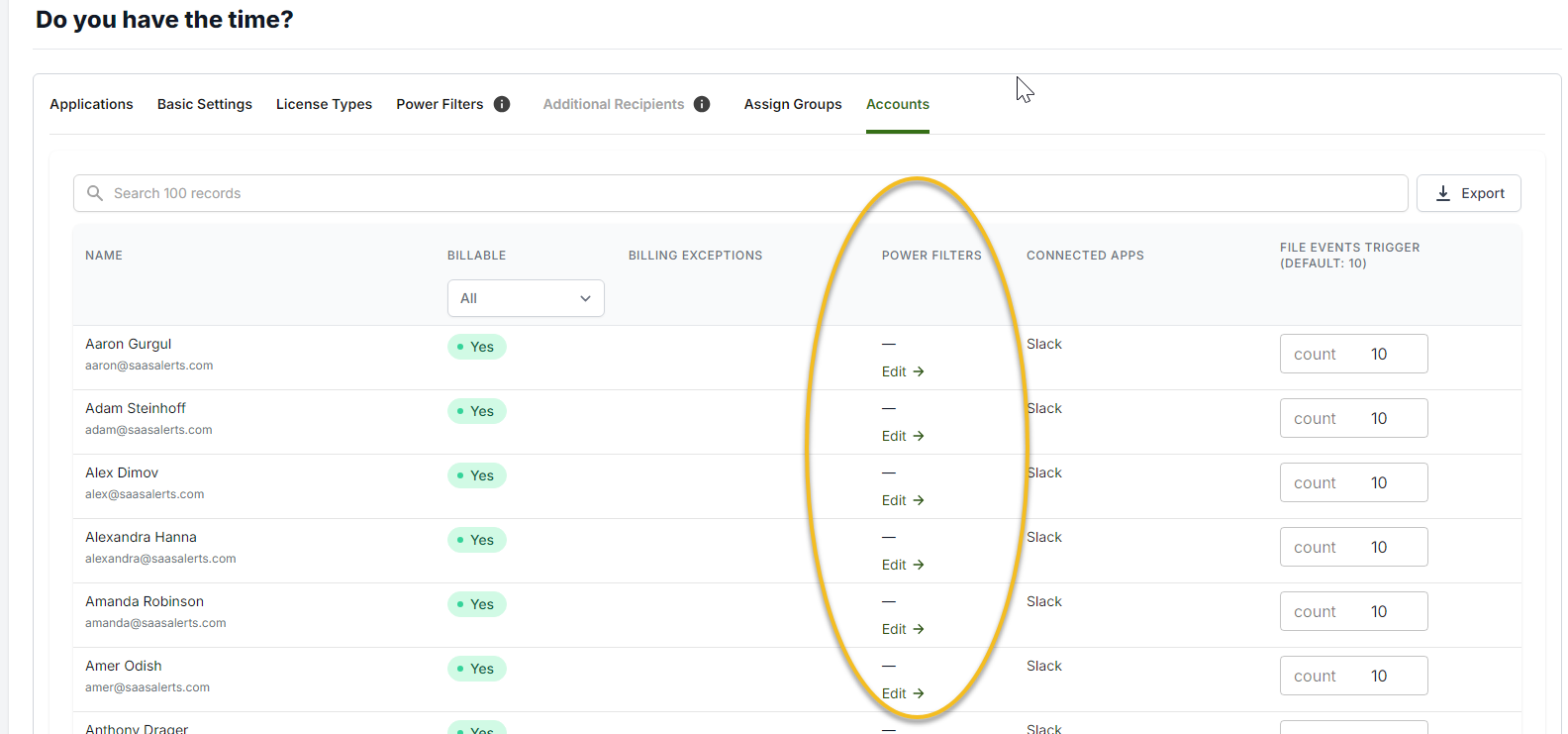Screen dimensions: 1568x734
Task: Edit power filters for Adam Steinhoff
Action: [x=902, y=436]
